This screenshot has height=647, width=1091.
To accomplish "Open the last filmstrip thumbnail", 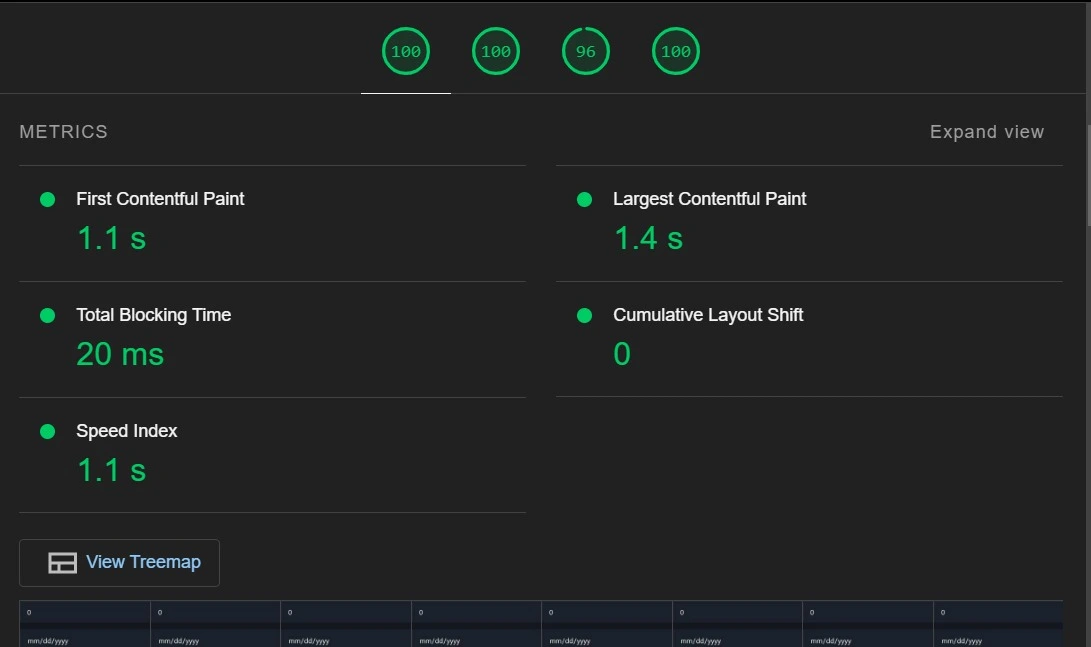I will pos(998,624).
